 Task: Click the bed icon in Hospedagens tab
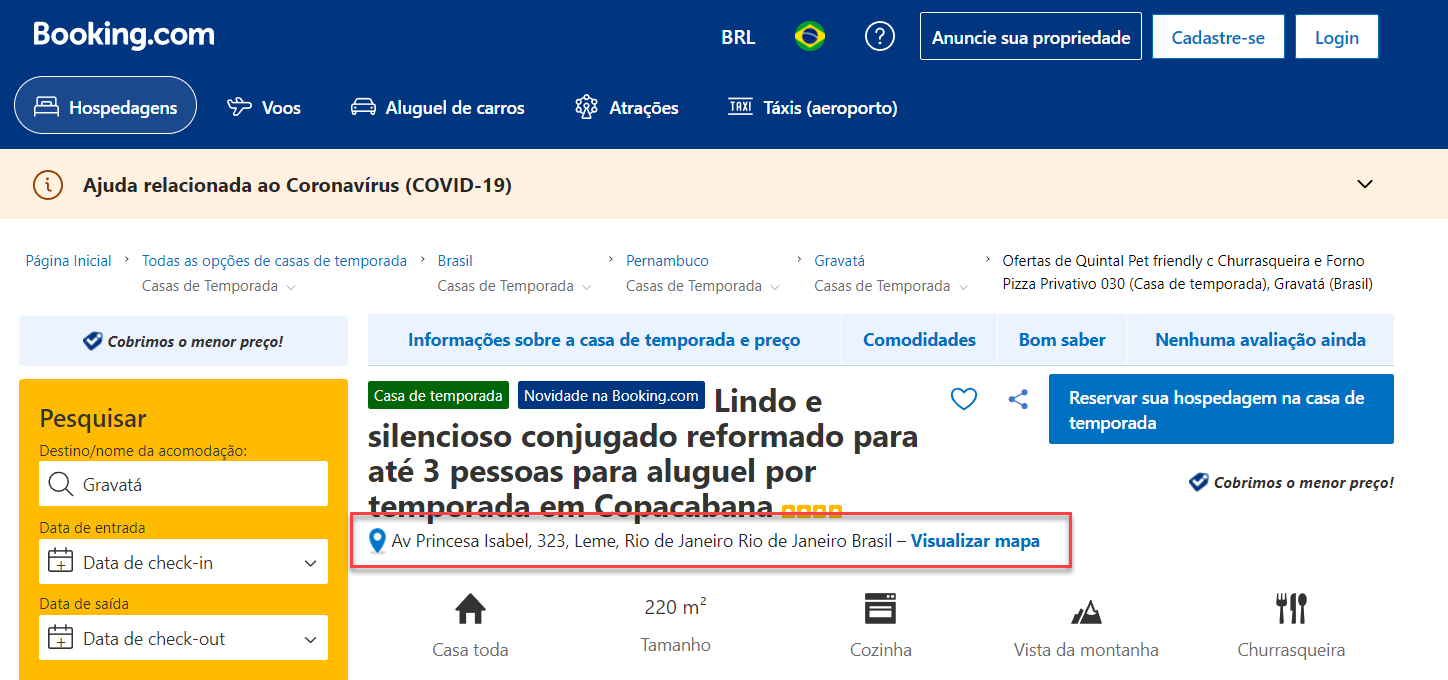(x=47, y=107)
